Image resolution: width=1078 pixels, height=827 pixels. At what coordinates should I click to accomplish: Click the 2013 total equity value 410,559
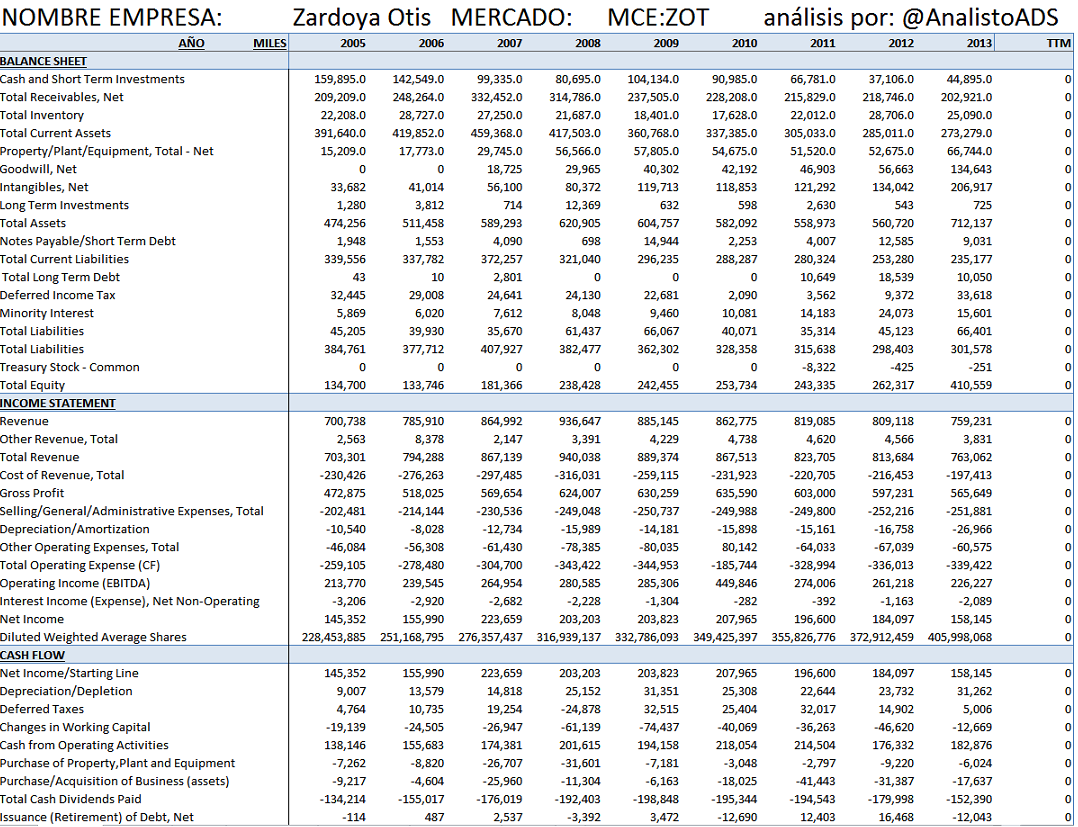[x=971, y=385]
